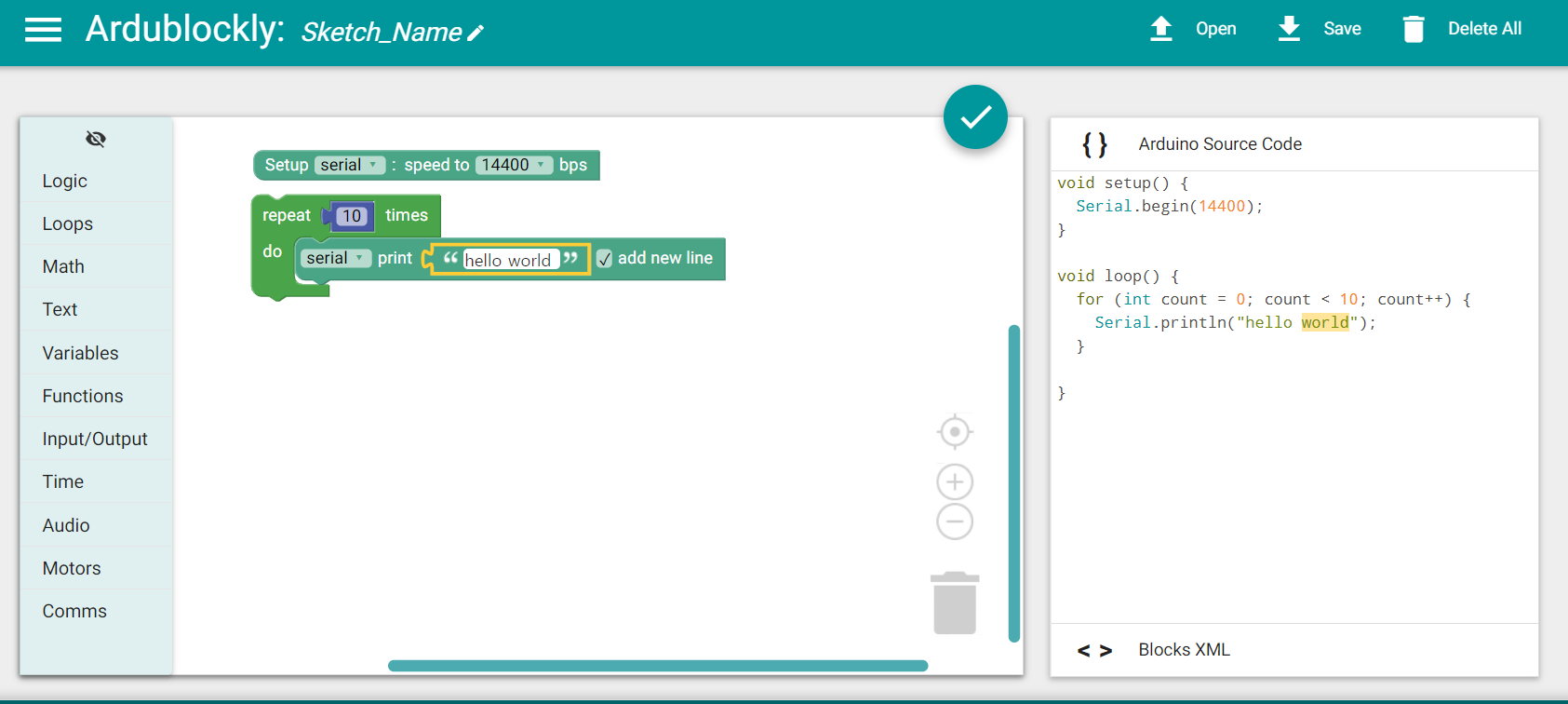Open the serial dropdown in print block

(x=336, y=259)
